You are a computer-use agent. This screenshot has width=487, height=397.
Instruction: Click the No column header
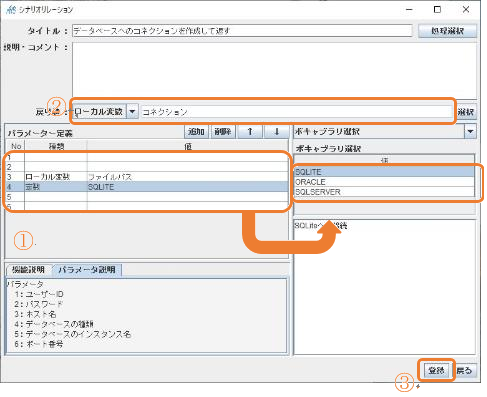click(16, 146)
